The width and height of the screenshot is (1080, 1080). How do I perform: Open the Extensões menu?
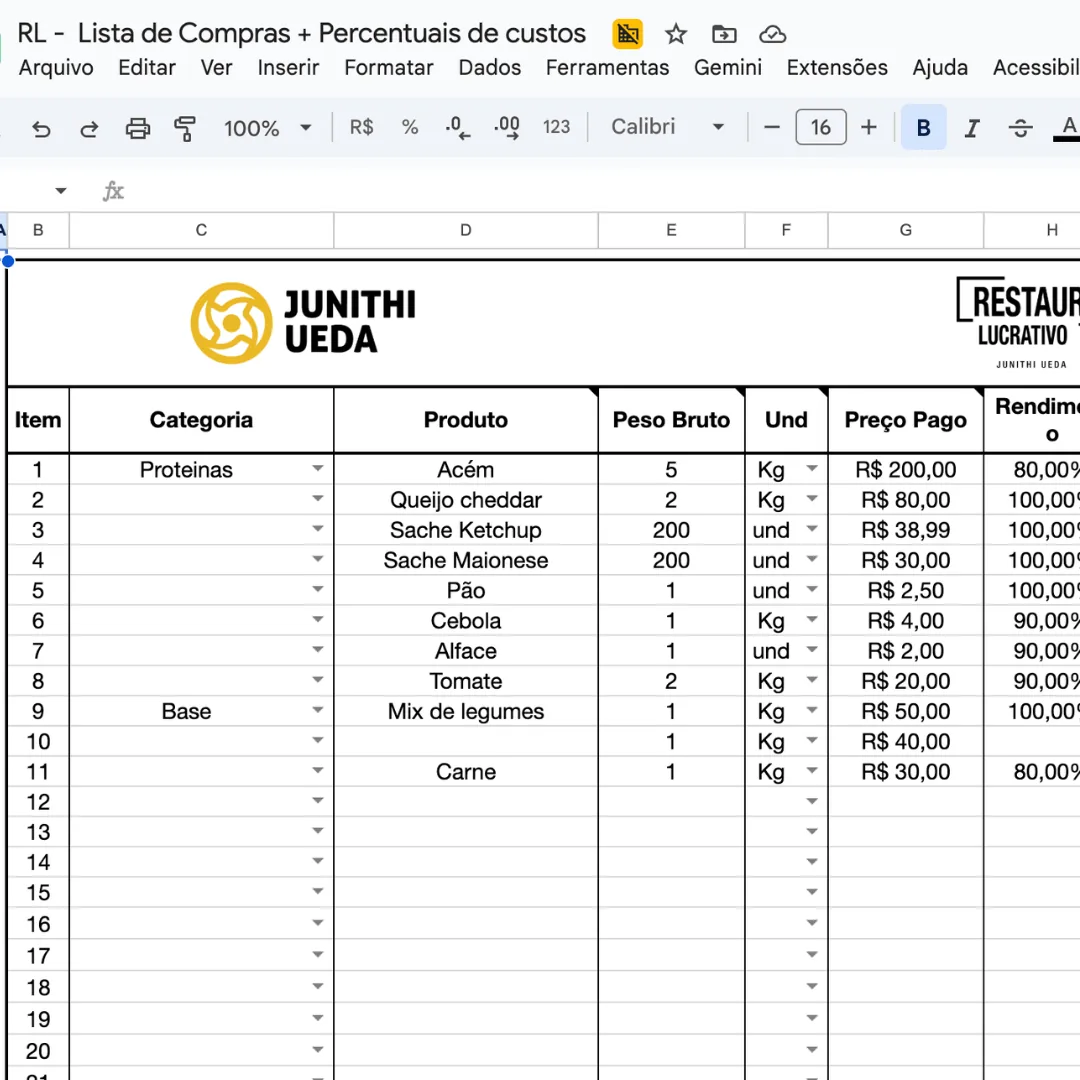pos(837,68)
